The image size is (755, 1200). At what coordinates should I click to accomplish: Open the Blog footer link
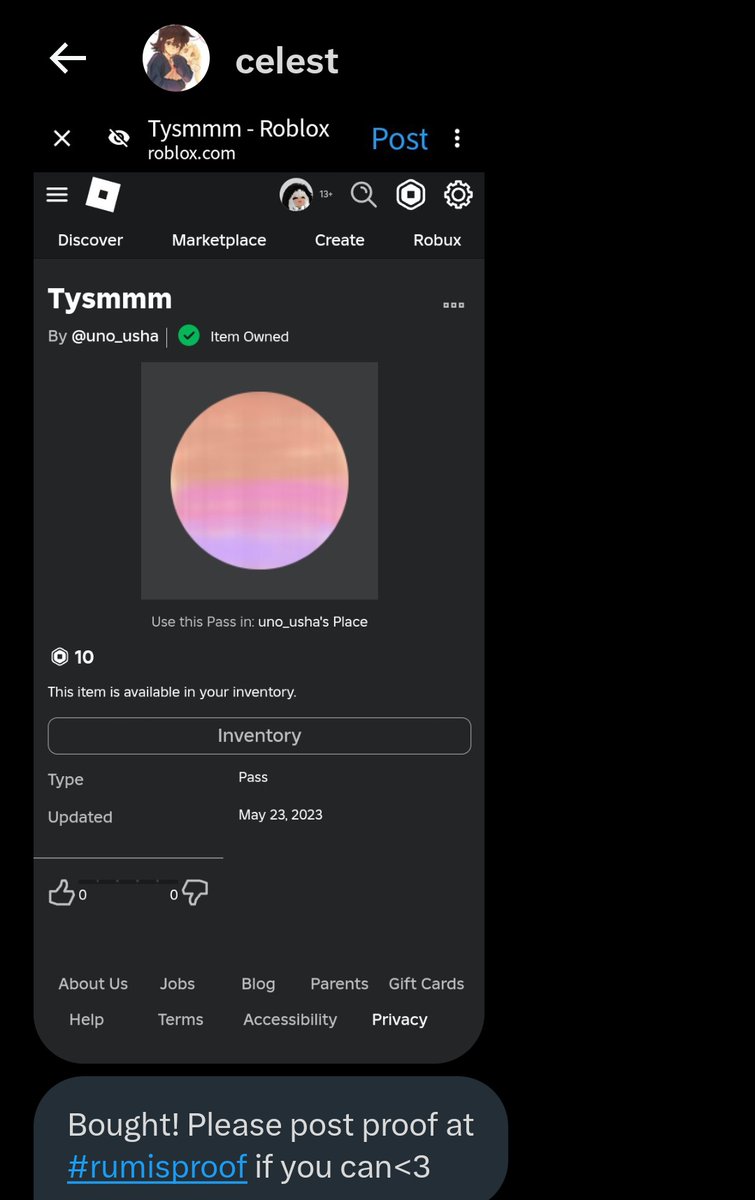tap(258, 984)
